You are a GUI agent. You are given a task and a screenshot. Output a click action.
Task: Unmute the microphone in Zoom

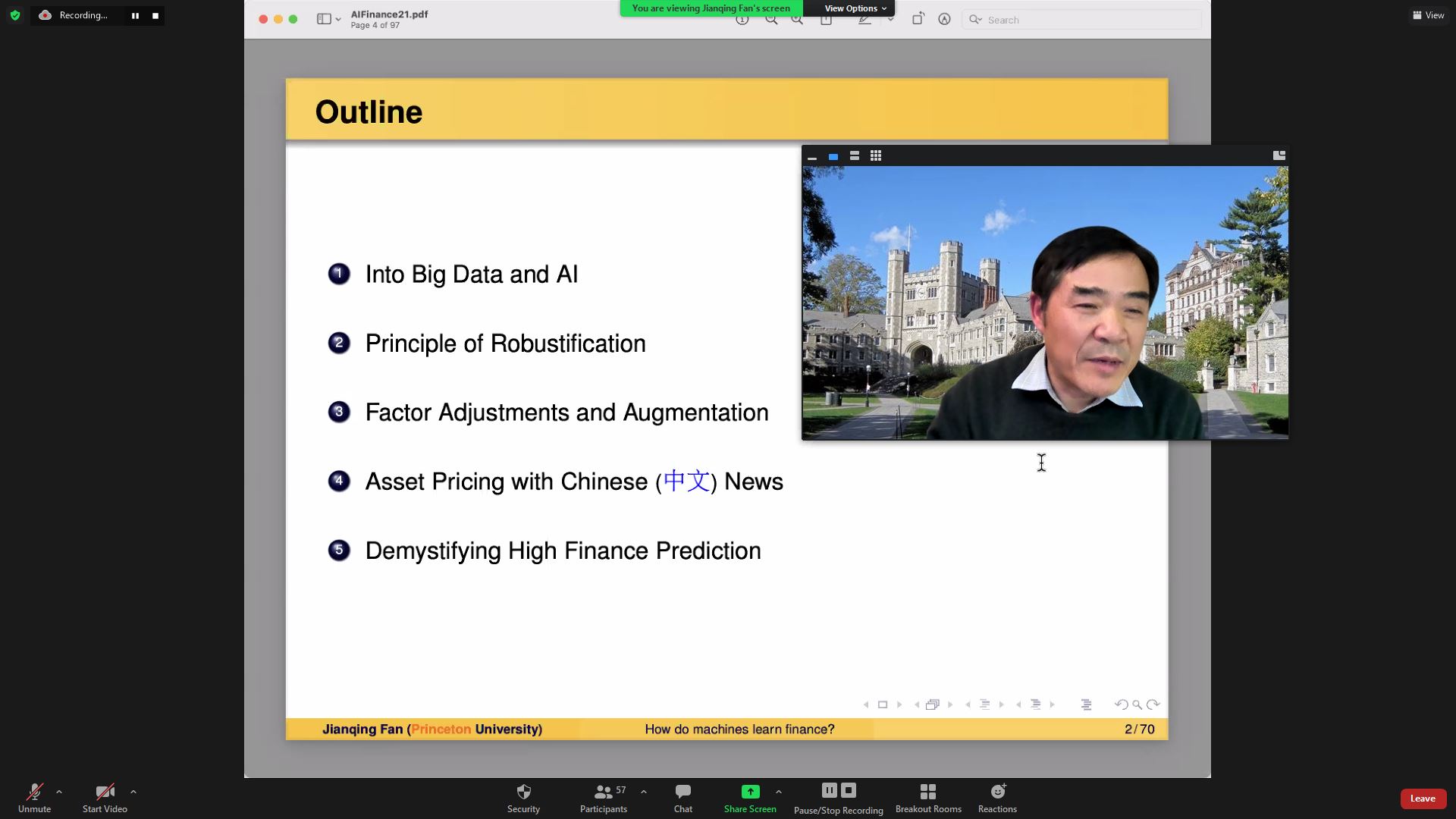(x=34, y=798)
